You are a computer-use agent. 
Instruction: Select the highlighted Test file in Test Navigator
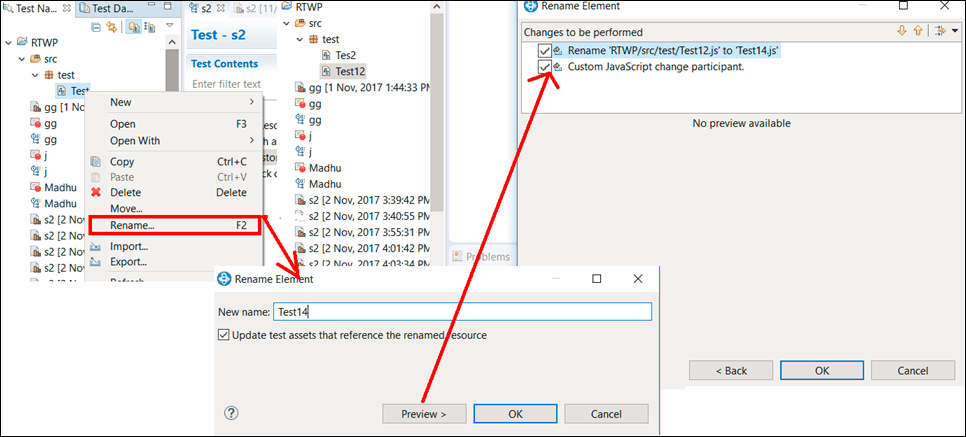(x=73, y=91)
